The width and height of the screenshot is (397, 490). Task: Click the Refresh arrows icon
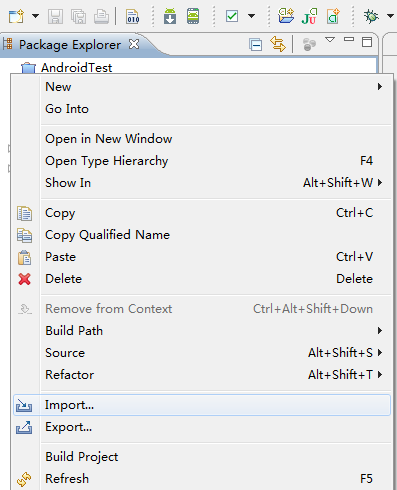[x=24, y=480]
